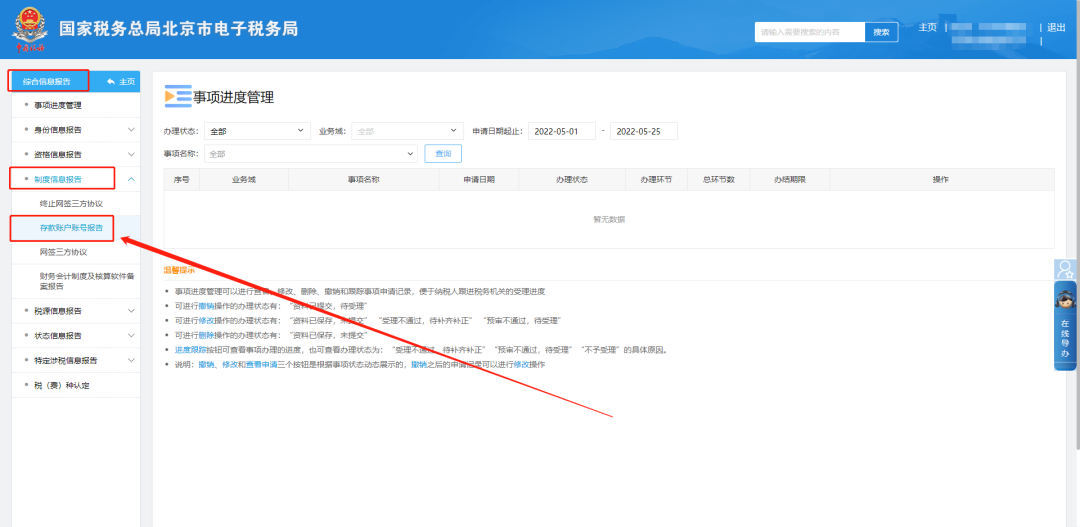
Task: Click 温馨提示 heading text
Action: (x=179, y=269)
